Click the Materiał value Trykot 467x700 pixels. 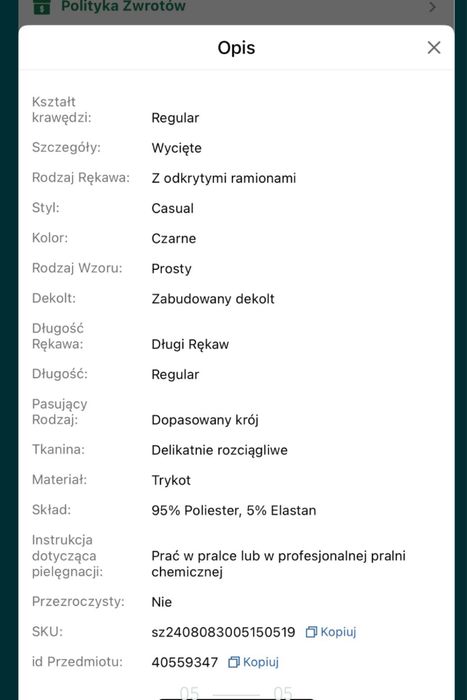[x=171, y=480]
